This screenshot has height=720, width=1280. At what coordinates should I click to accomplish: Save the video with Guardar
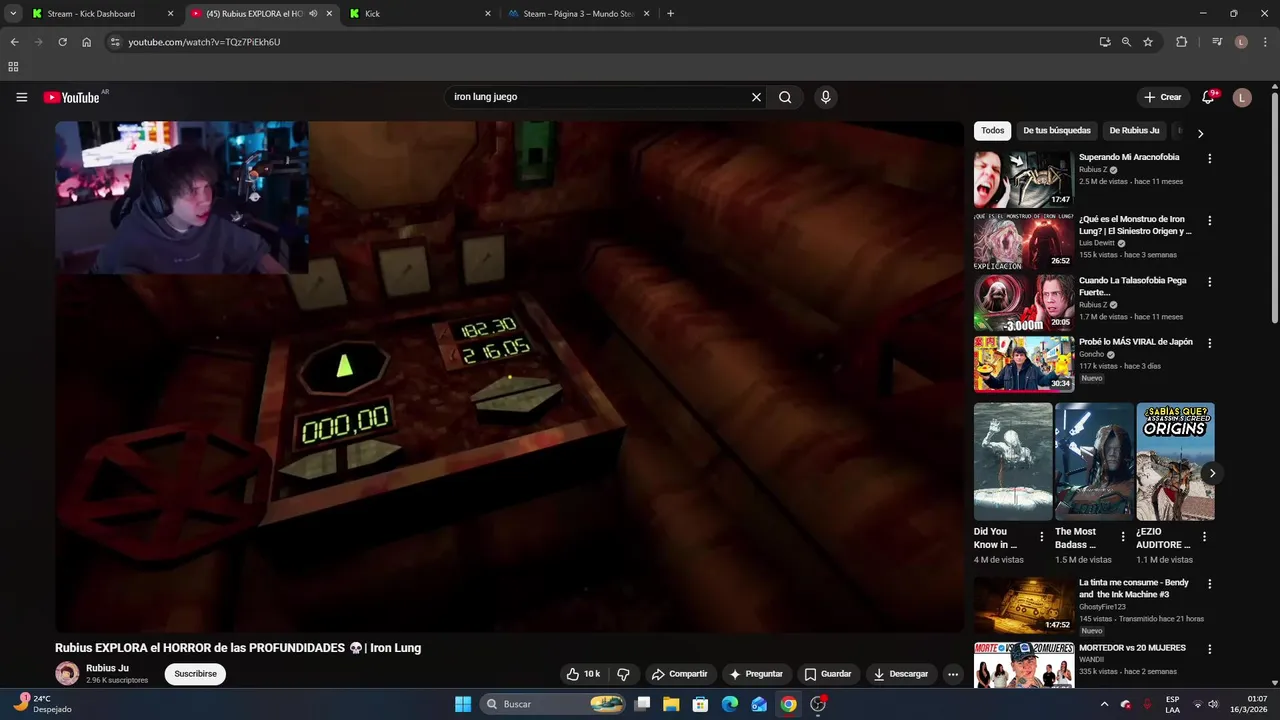click(x=828, y=674)
